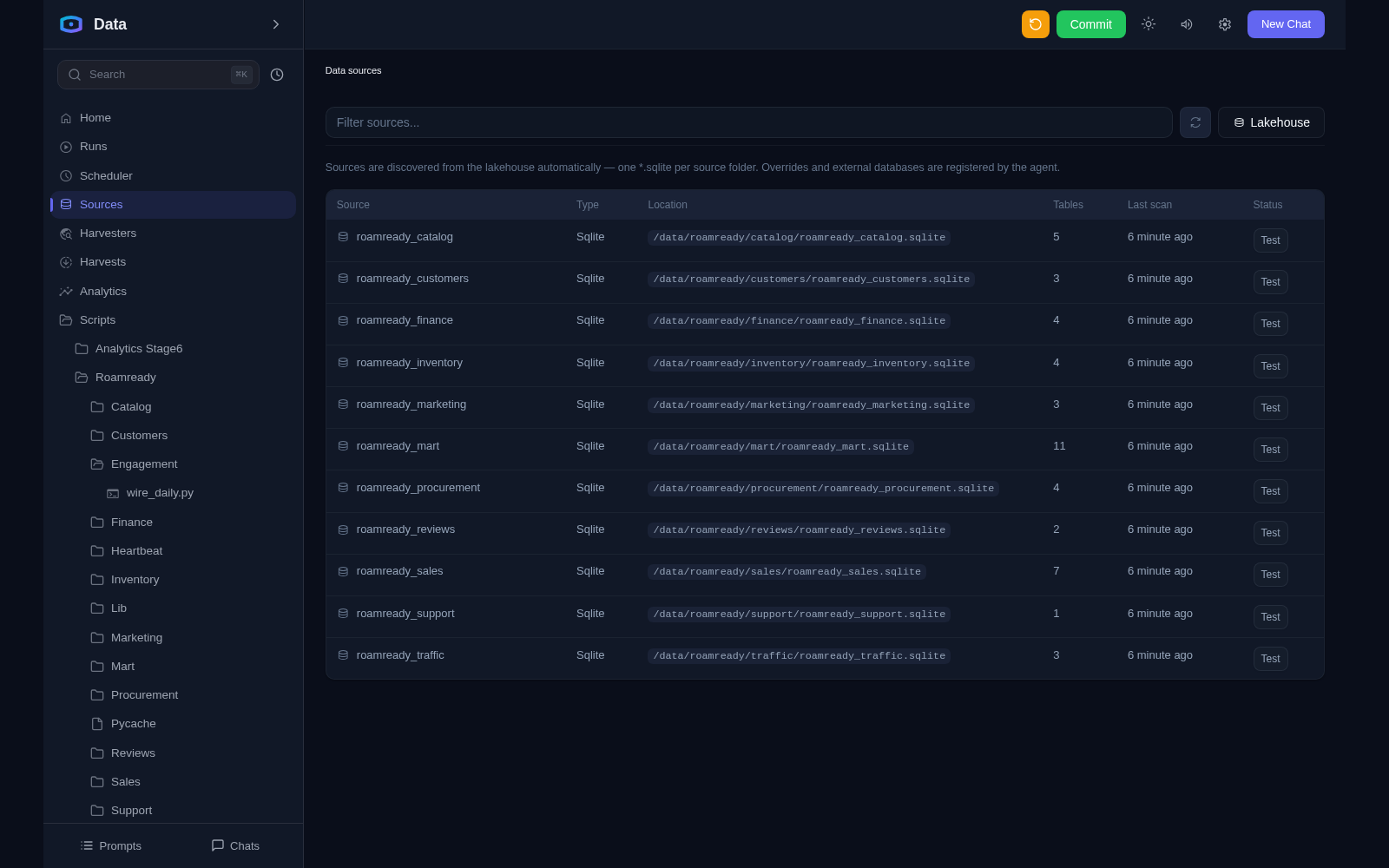
Task: Click the database icon beside roamready_mart
Action: 343,446
